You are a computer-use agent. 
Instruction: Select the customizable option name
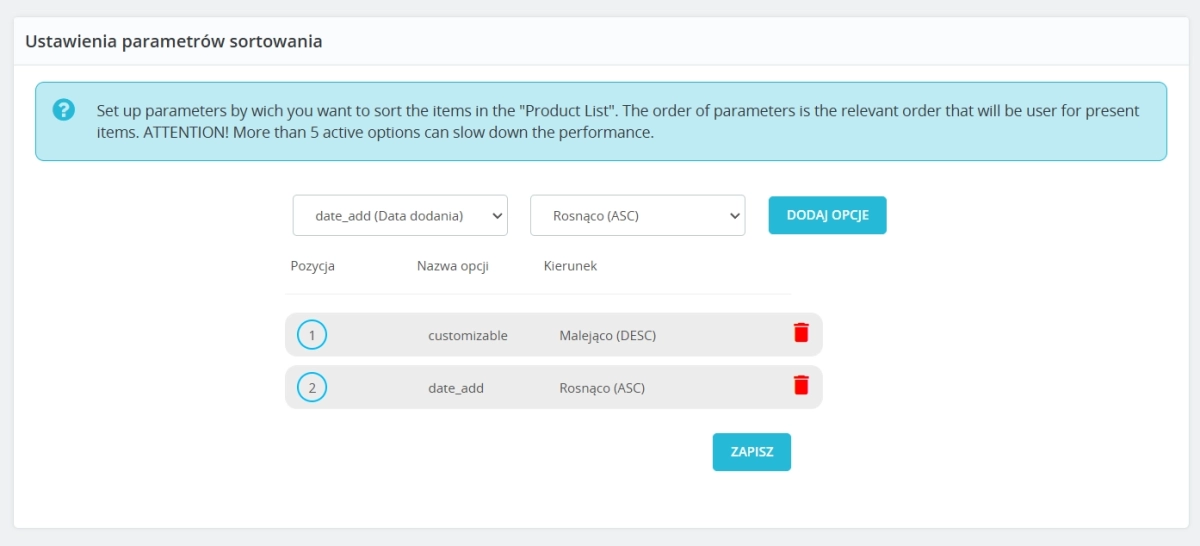[x=468, y=336]
